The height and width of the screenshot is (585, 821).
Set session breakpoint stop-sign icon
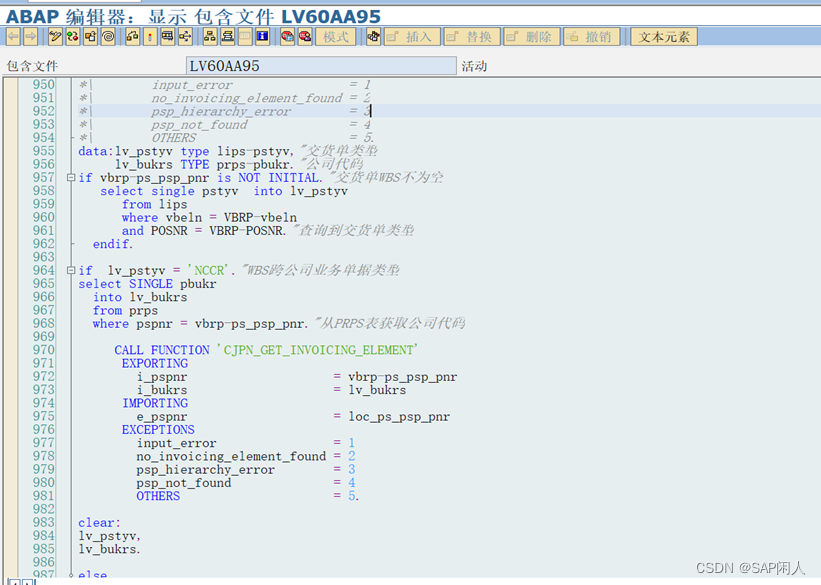click(x=287, y=37)
